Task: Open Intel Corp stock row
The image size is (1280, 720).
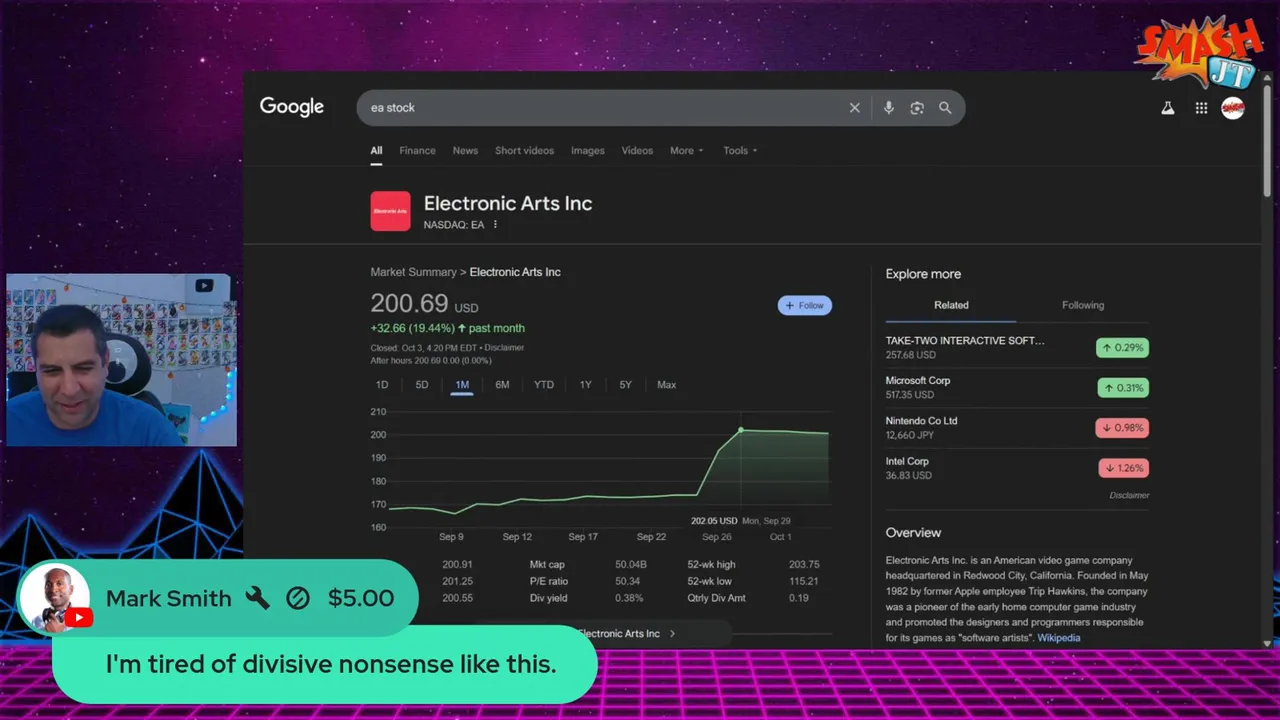Action: 1017,468
